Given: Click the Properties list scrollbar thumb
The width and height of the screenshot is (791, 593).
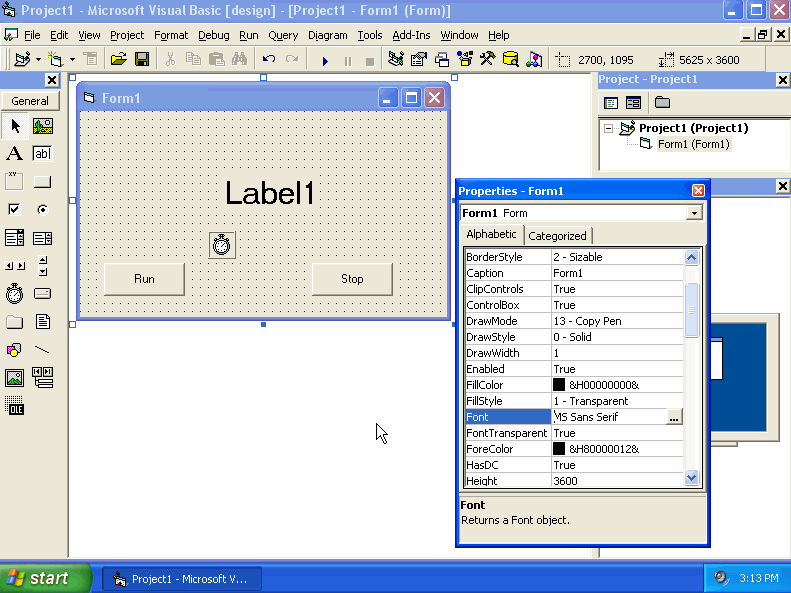Looking at the screenshot, I should pos(691,310).
